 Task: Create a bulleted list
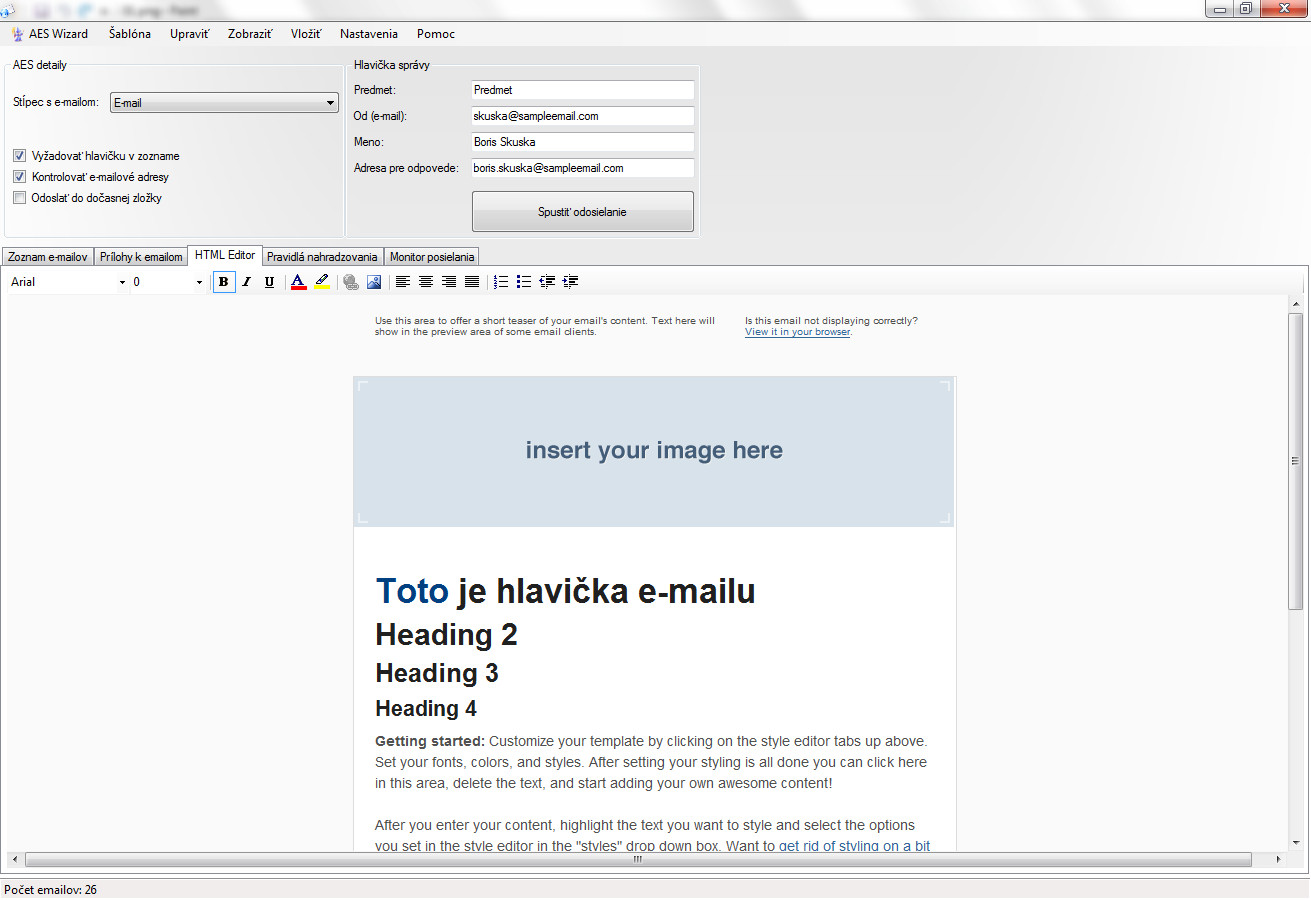(524, 282)
